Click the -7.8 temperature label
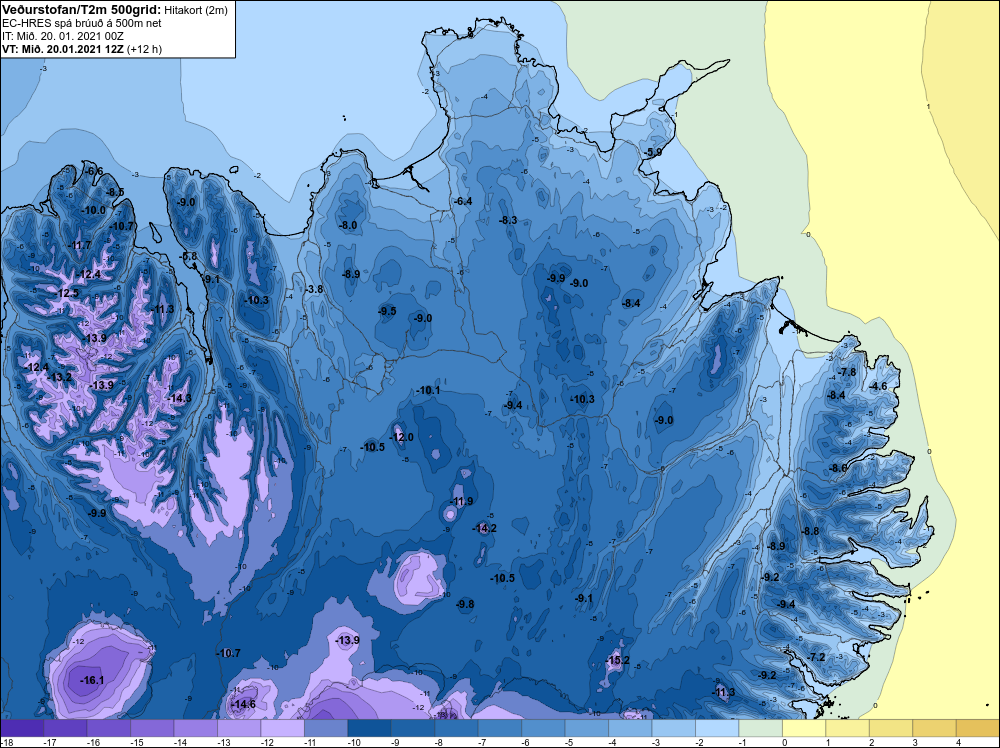 coord(848,372)
